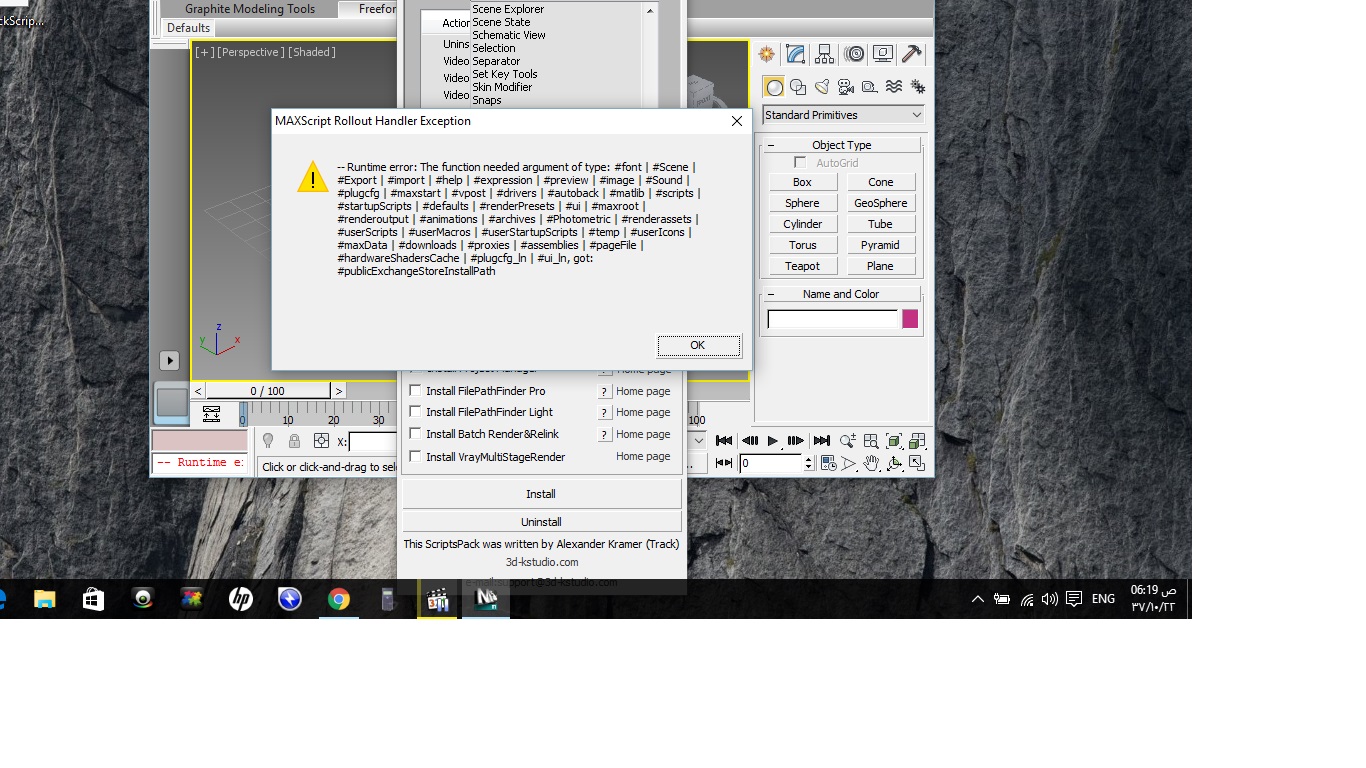Click the Isolate Selection lightbulb icon
This screenshot has height=768, width=1366.
point(268,441)
